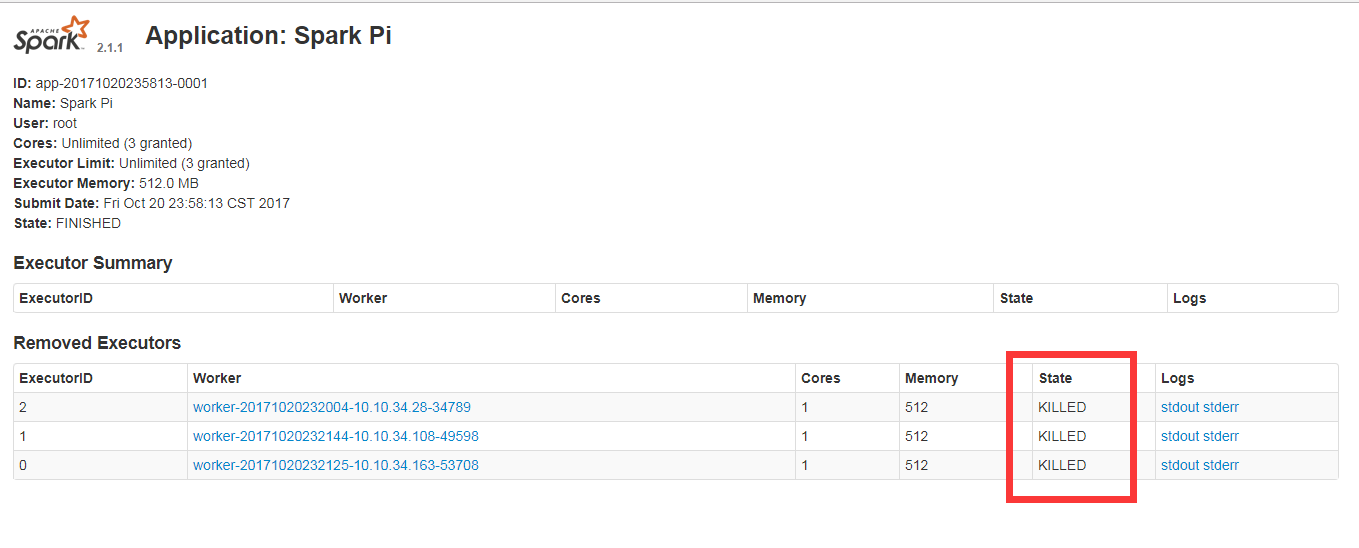
Task: View stderr log for executor 2
Action: (x=1220, y=407)
